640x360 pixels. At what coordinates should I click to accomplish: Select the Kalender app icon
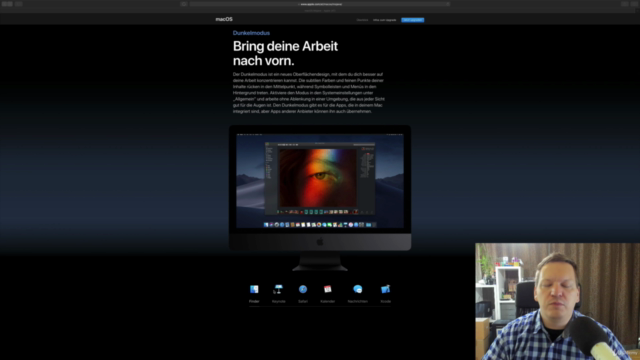point(327,289)
